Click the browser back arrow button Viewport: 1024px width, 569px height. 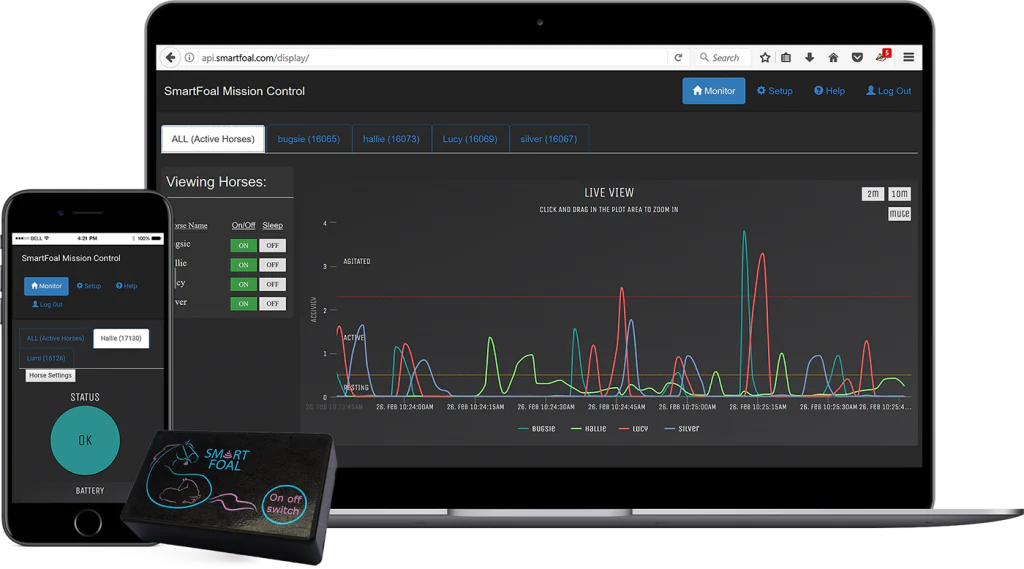coord(171,58)
